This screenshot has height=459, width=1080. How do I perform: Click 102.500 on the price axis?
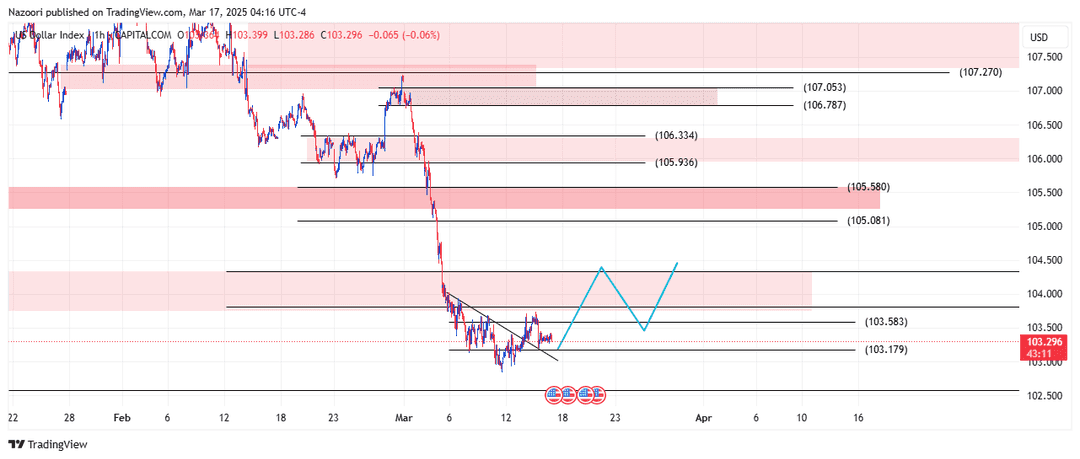click(1046, 396)
